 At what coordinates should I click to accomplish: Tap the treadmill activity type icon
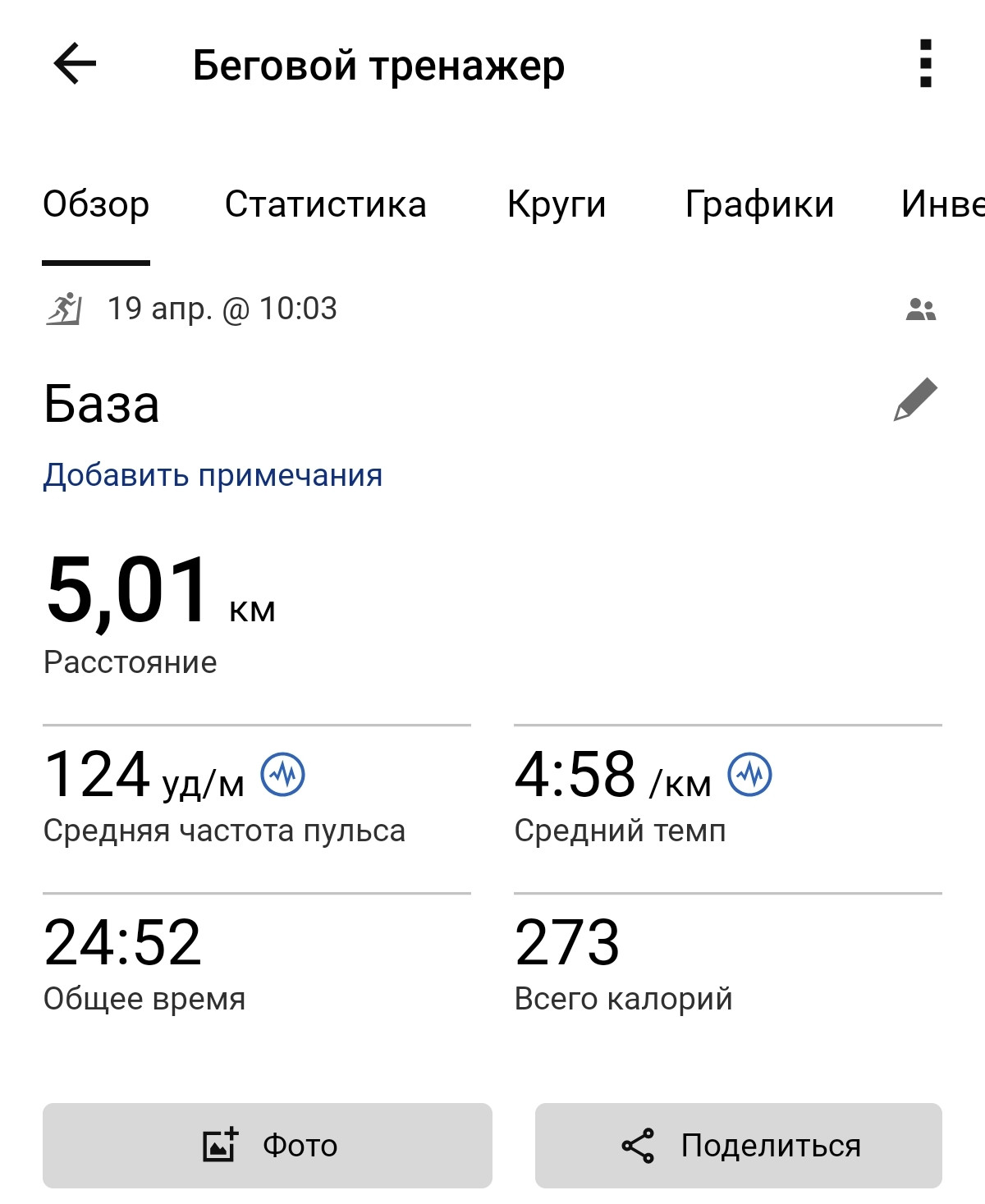[64, 309]
